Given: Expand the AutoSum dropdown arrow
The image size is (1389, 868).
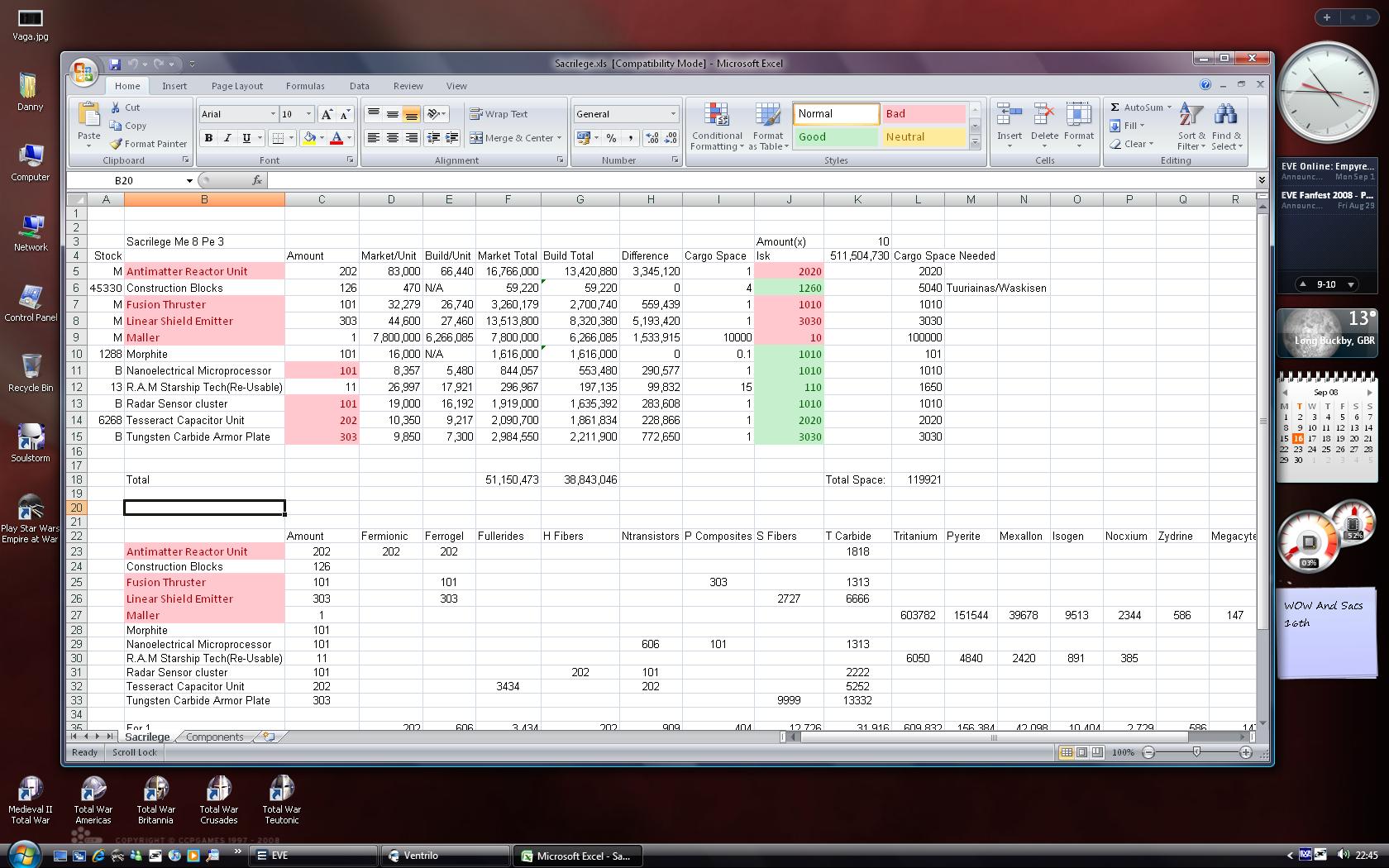Looking at the screenshot, I should pyautogui.click(x=1169, y=107).
